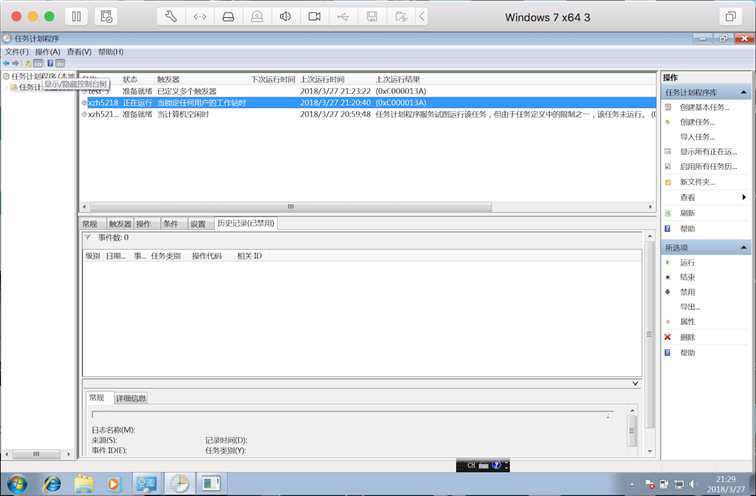The image size is (756, 496).
Task: Click the window view icon beside the VM title
Action: (x=730, y=17)
